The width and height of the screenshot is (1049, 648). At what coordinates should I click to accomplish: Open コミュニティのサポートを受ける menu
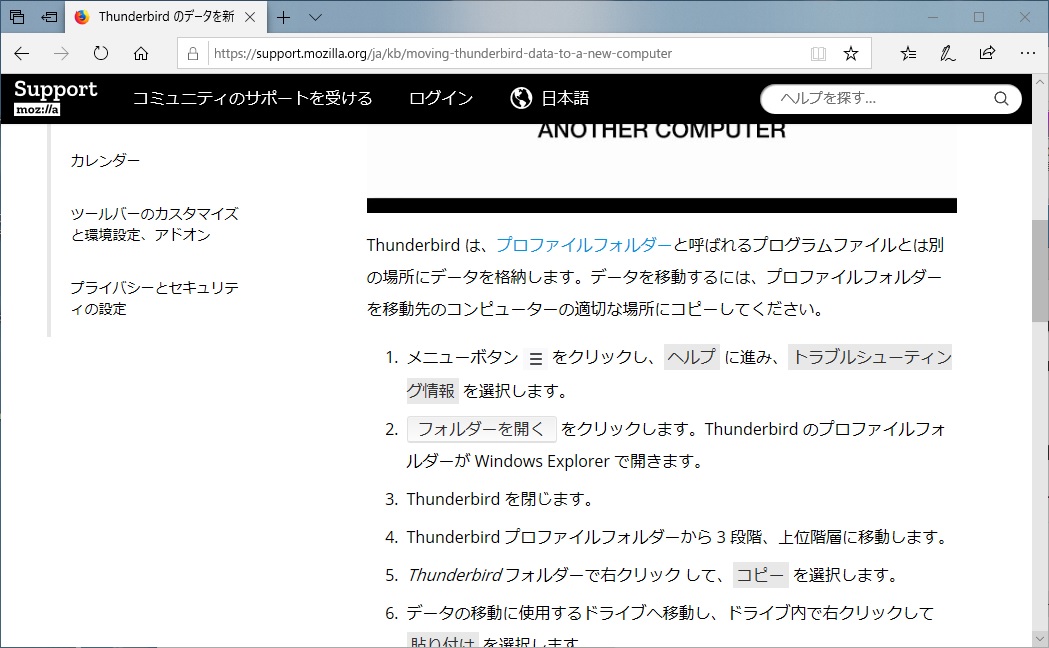click(252, 98)
